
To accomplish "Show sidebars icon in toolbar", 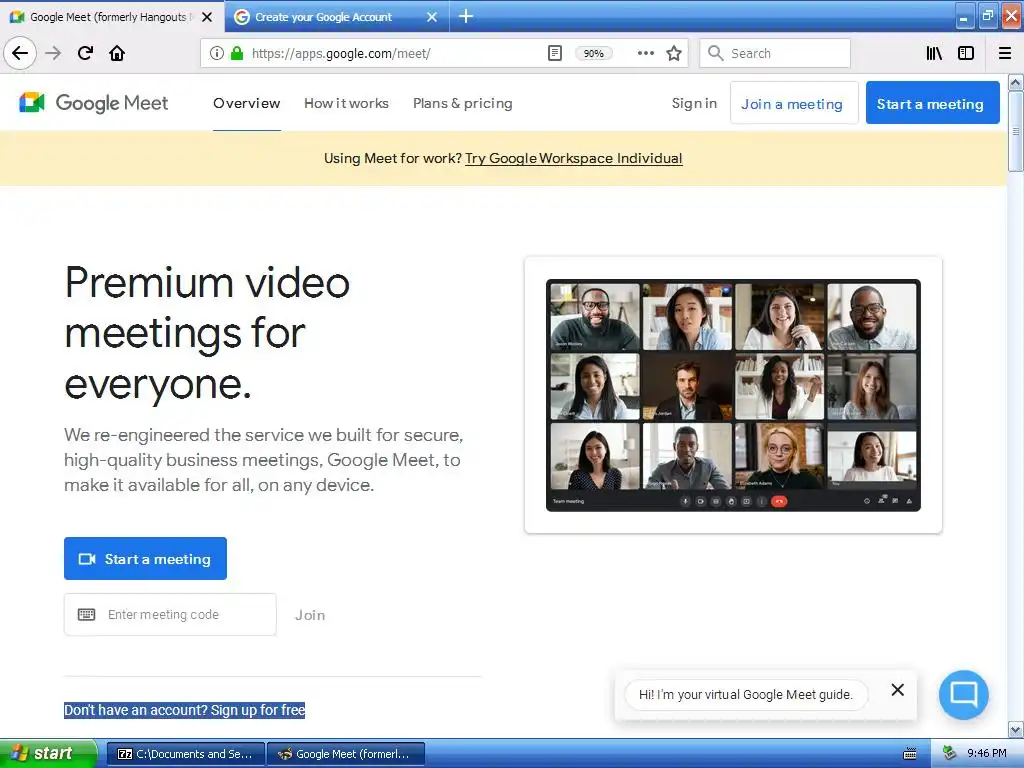I will 966,54.
